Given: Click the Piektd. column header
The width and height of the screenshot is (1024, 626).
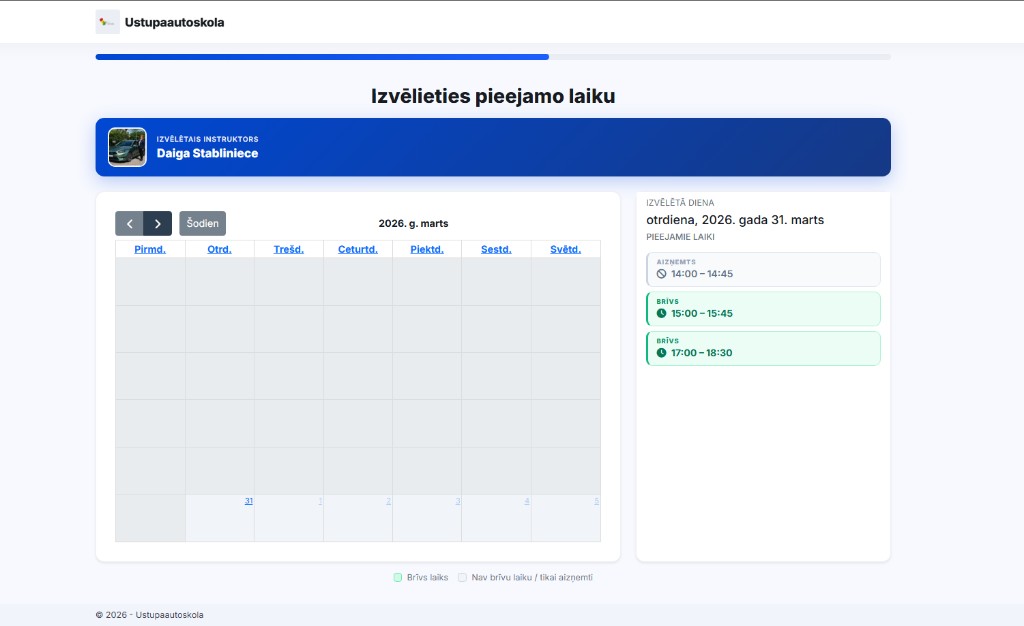Looking at the screenshot, I should [x=427, y=249].
